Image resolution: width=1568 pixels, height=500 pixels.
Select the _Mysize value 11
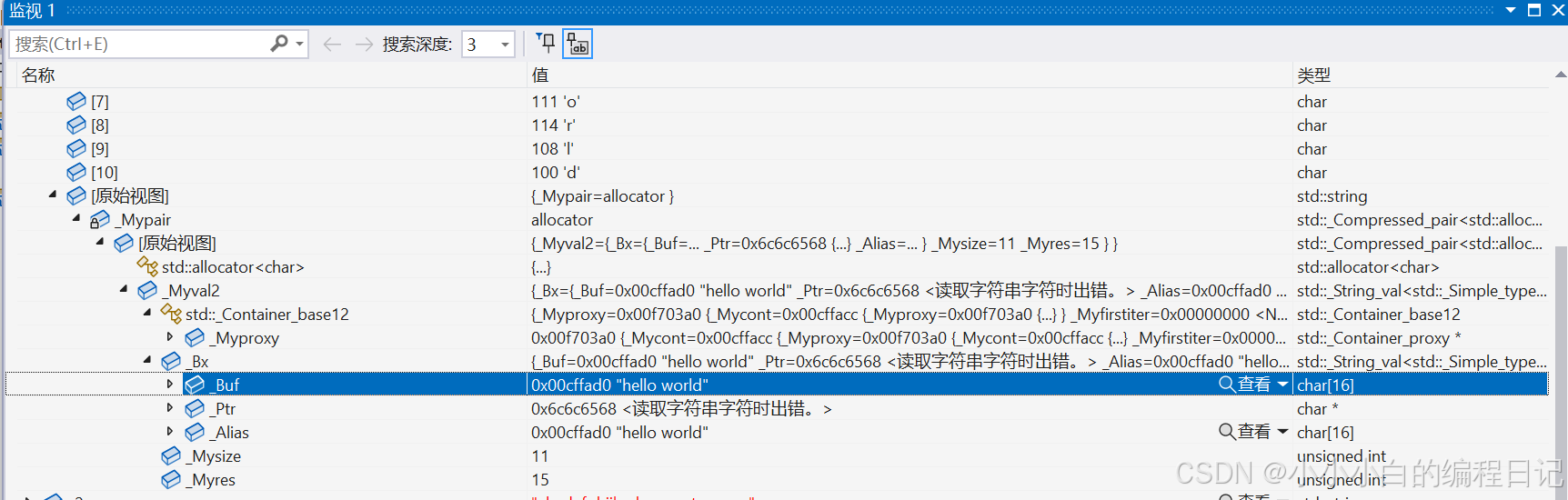click(540, 455)
